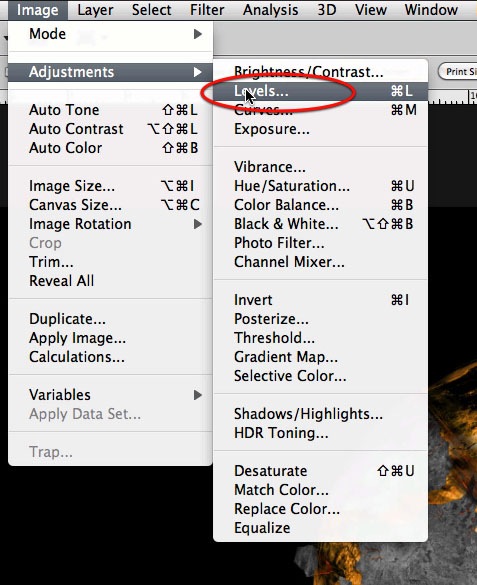Image resolution: width=477 pixels, height=585 pixels.
Task: Open Color Balance... adjustment
Action: [320, 205]
